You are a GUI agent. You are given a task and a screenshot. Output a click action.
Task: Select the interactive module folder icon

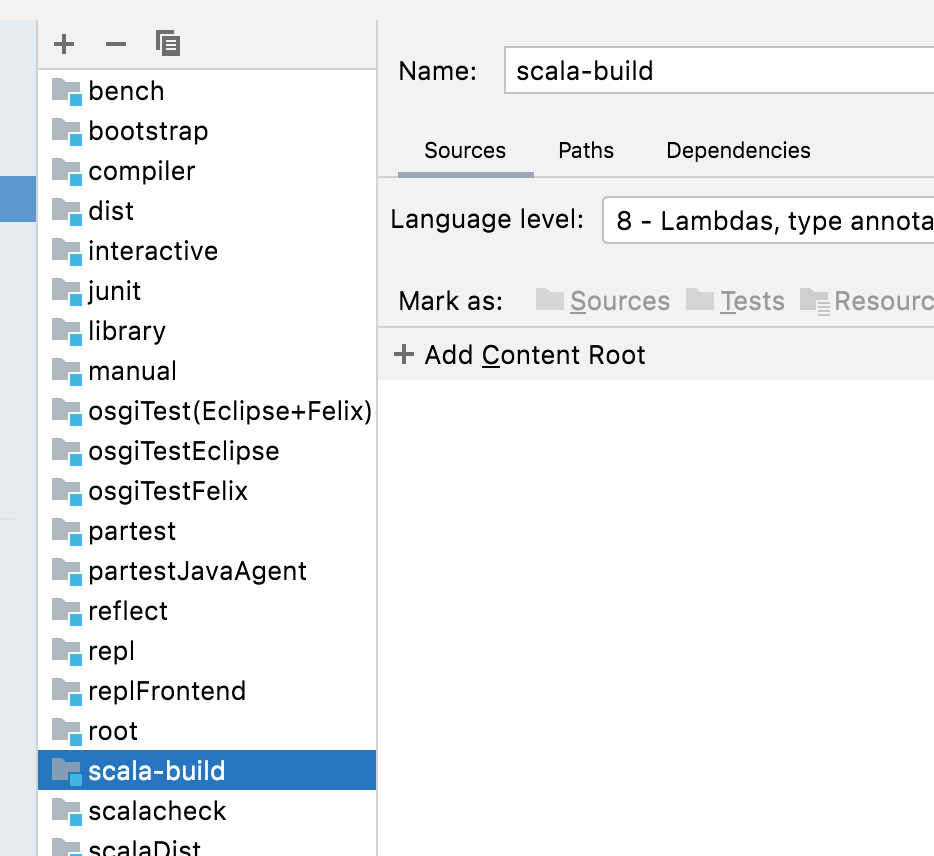67,251
